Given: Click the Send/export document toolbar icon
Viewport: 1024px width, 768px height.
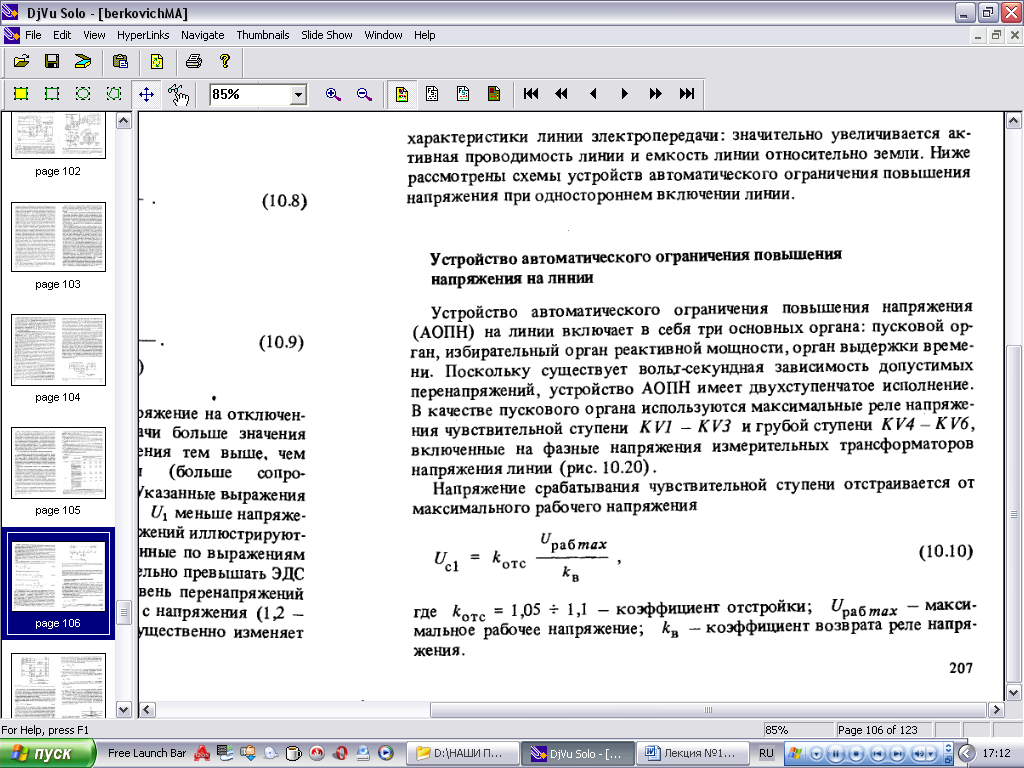Looking at the screenshot, I should (x=83, y=61).
